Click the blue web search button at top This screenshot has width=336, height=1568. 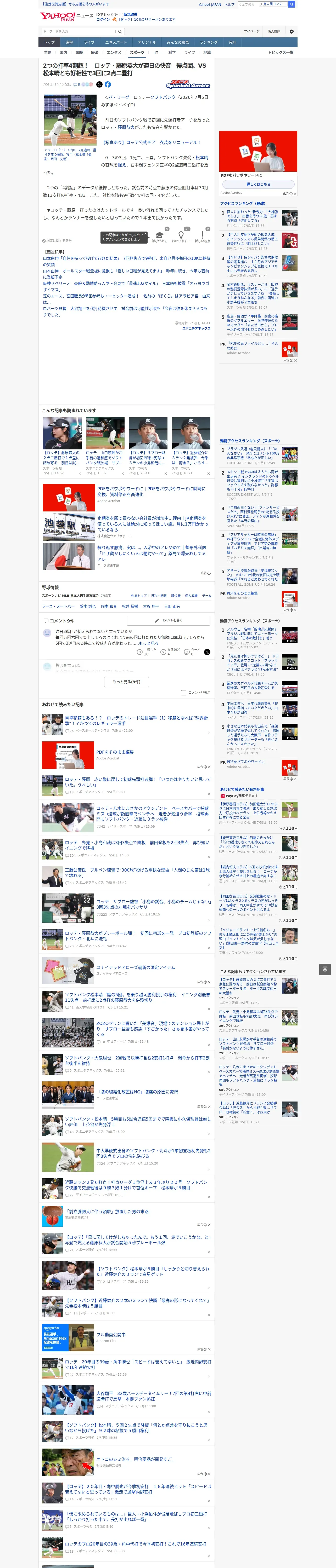click(292, 4)
